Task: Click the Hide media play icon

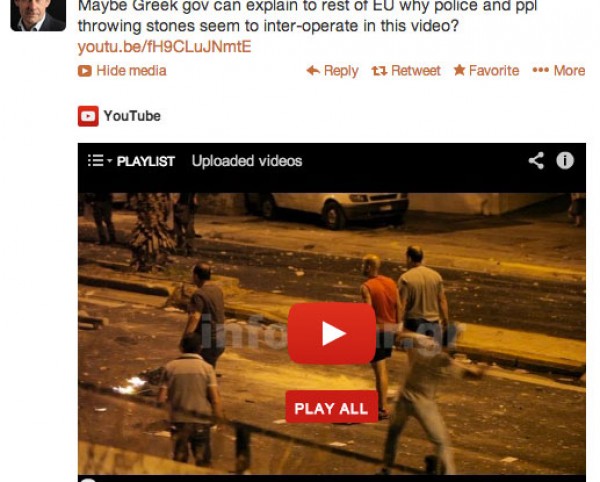Action: [85, 71]
